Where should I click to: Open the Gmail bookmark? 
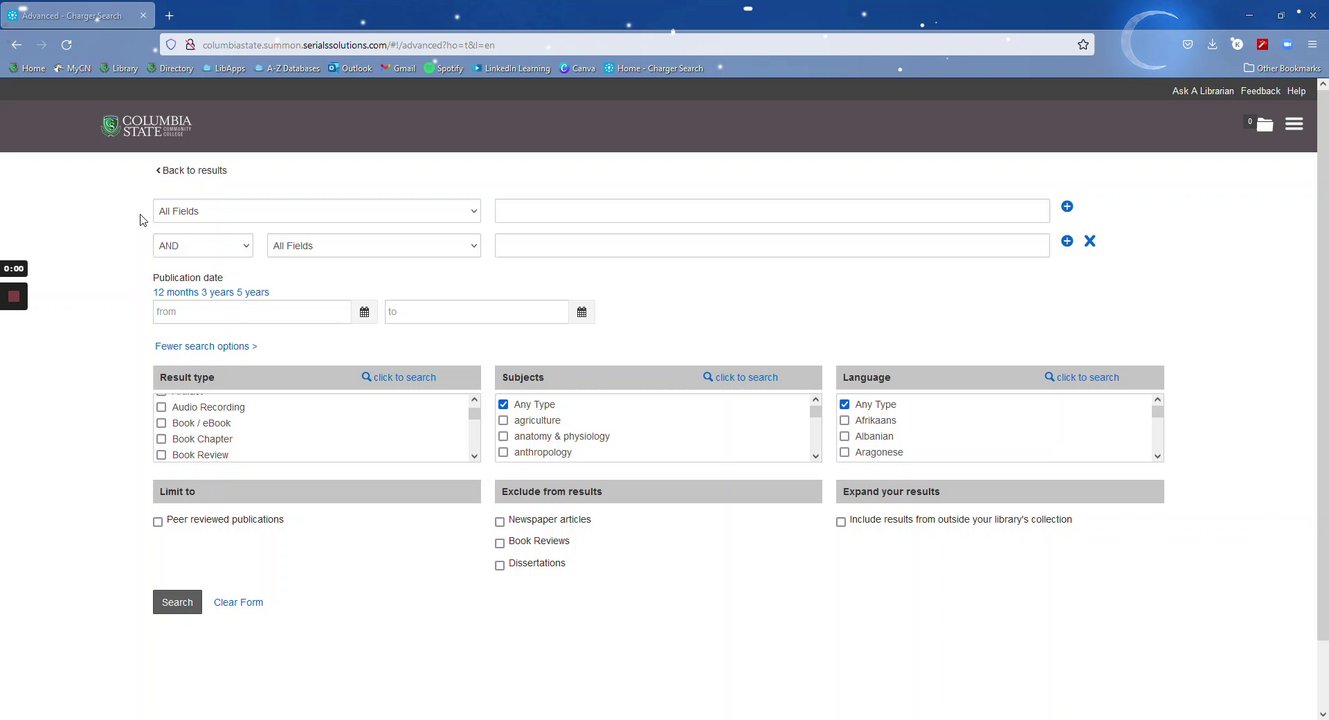pos(398,69)
